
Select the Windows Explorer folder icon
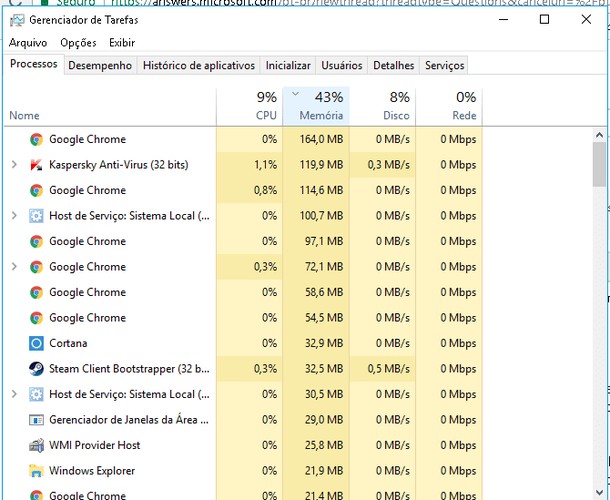(36, 471)
